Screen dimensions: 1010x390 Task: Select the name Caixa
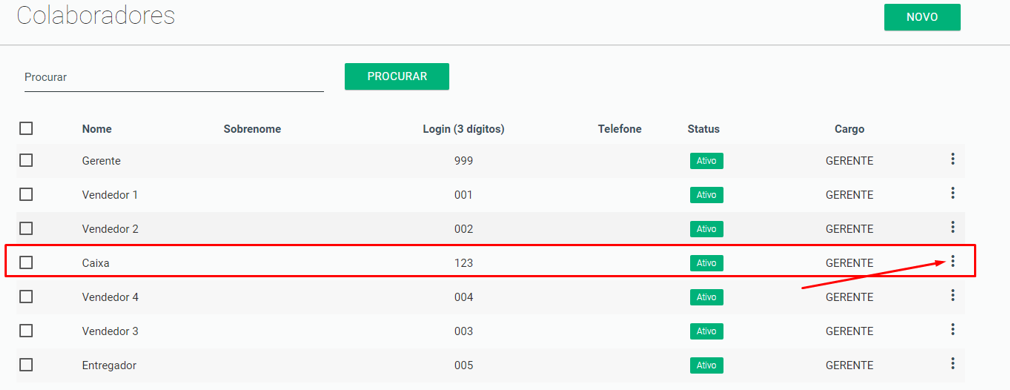coord(95,263)
